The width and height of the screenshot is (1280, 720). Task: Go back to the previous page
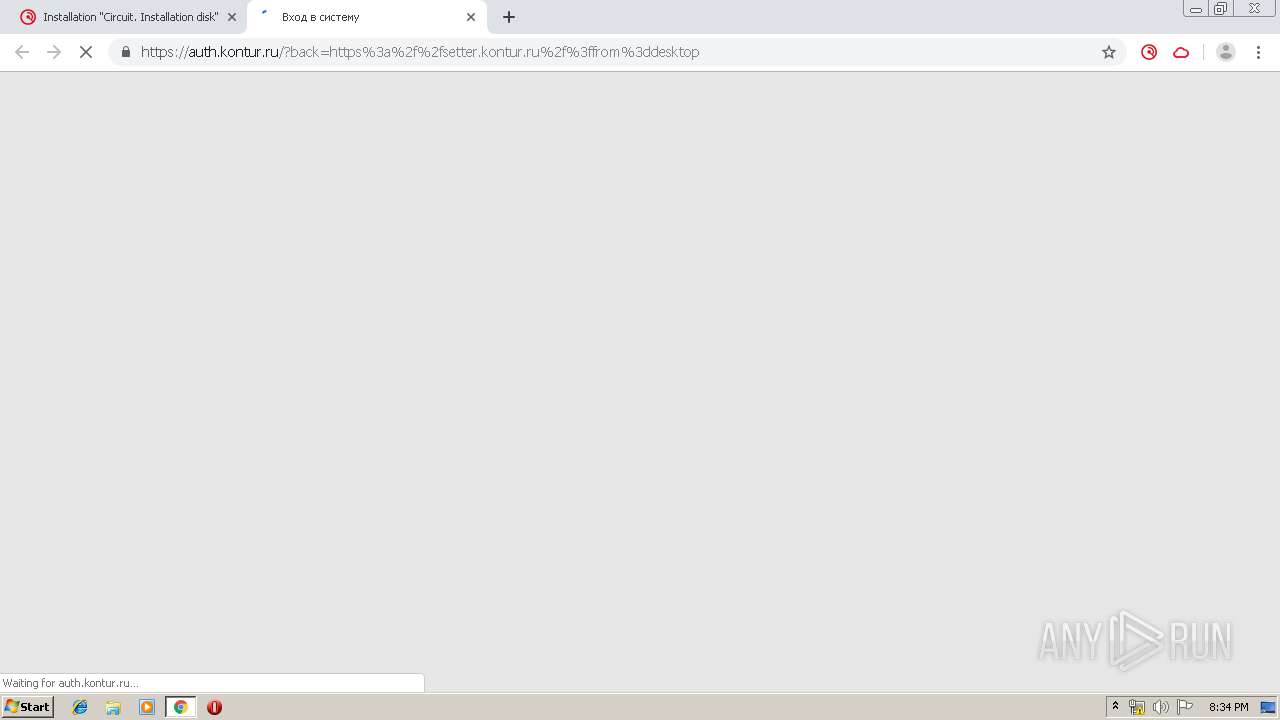pyautogui.click(x=22, y=52)
